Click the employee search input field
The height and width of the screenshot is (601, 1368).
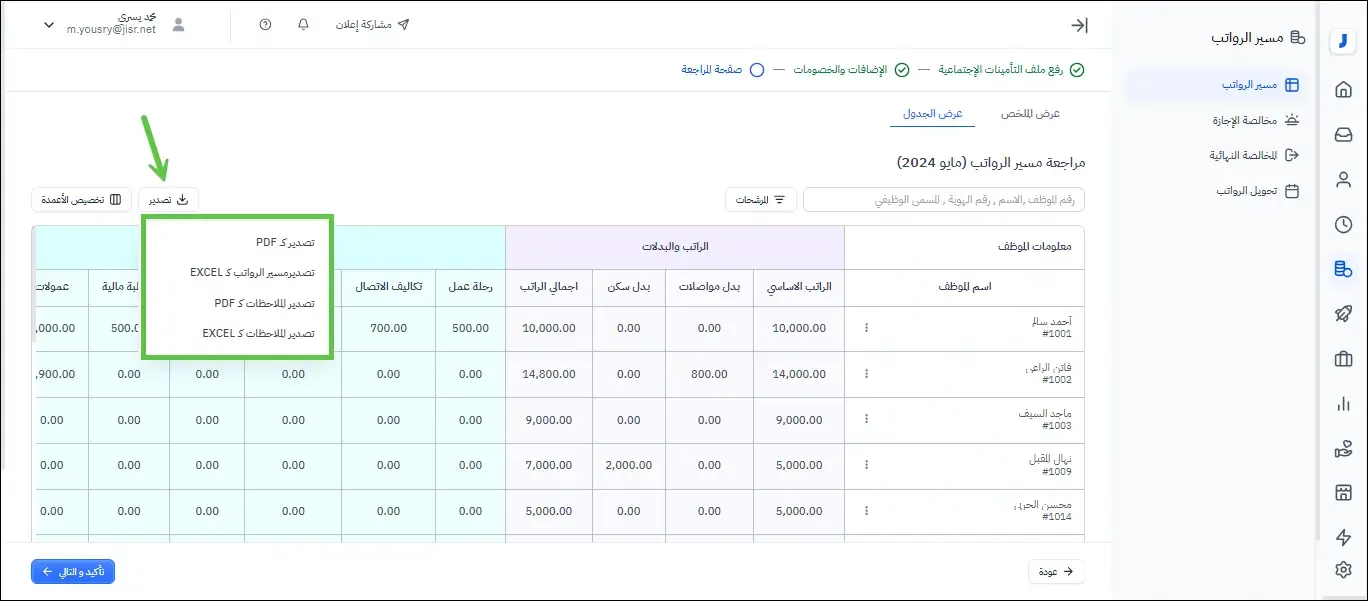click(x=943, y=199)
